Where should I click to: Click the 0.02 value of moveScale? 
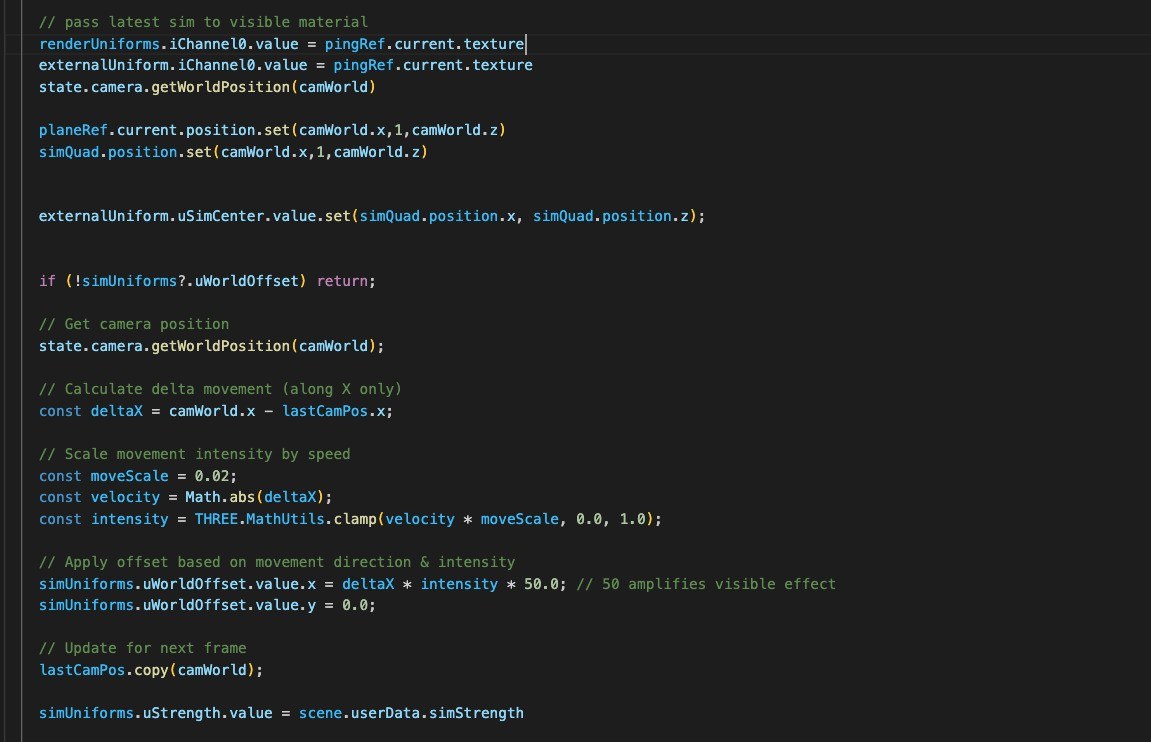(x=212, y=476)
